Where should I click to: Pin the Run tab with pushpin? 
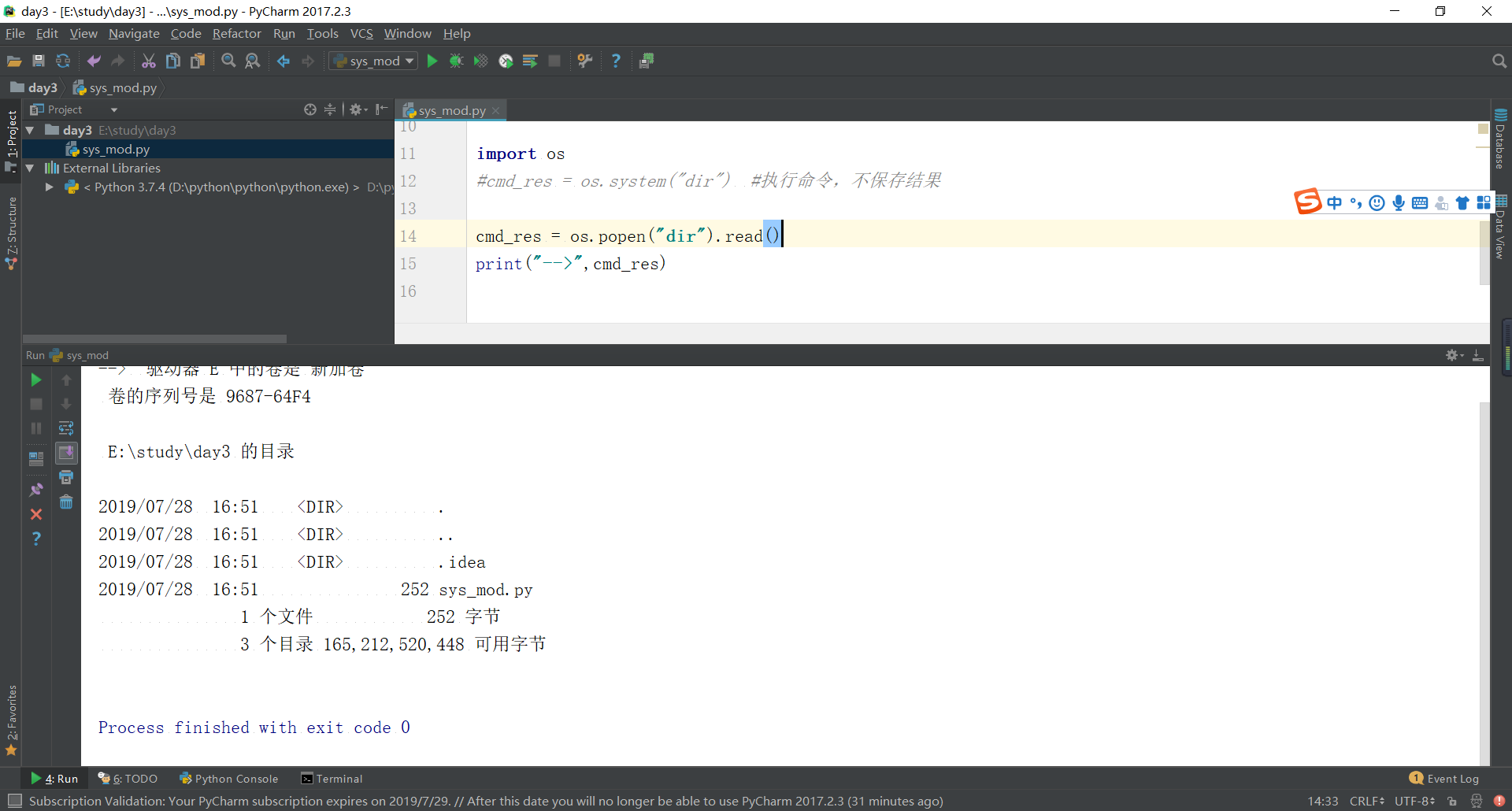click(x=36, y=490)
